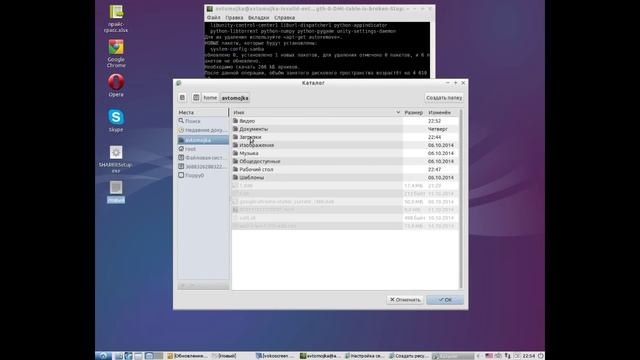Click the power icon in the tray
The width and height of the screenshot is (640, 360).
click(540, 356)
